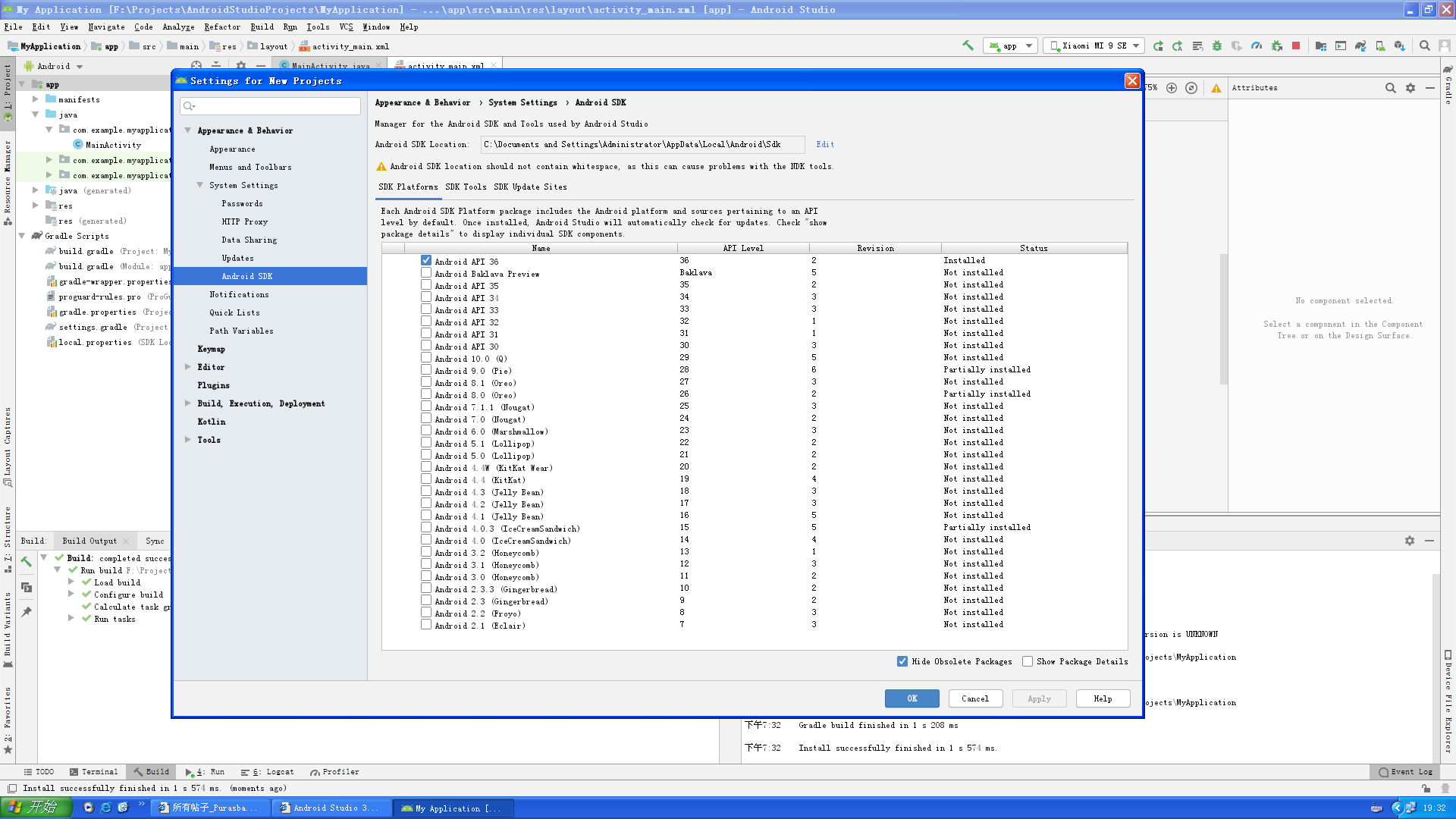Collapse System Settings tree node

[200, 185]
